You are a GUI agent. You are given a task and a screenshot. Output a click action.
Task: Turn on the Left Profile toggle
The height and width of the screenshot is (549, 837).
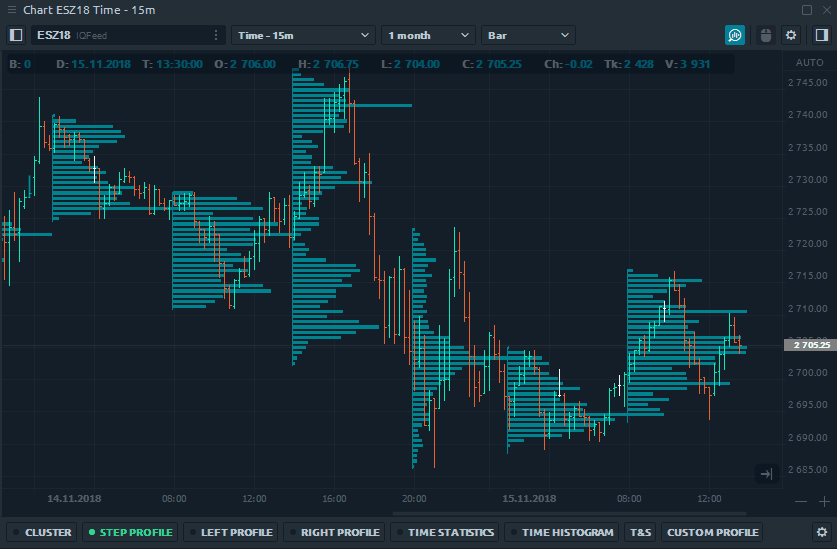point(230,532)
